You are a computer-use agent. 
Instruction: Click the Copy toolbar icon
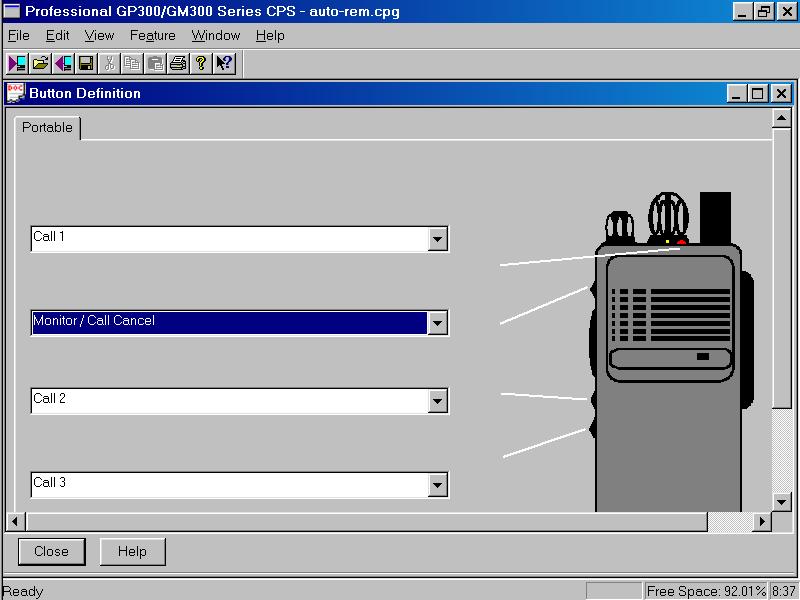pyautogui.click(x=132, y=64)
